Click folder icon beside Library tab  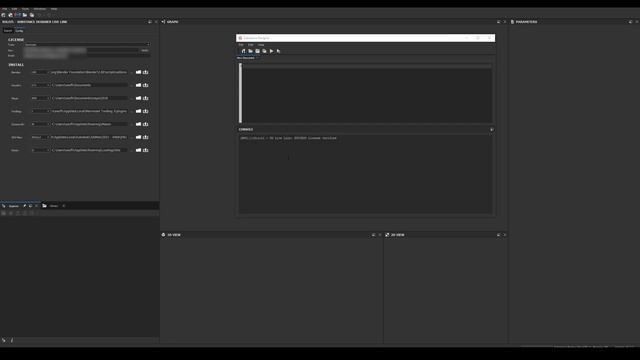pos(44,206)
